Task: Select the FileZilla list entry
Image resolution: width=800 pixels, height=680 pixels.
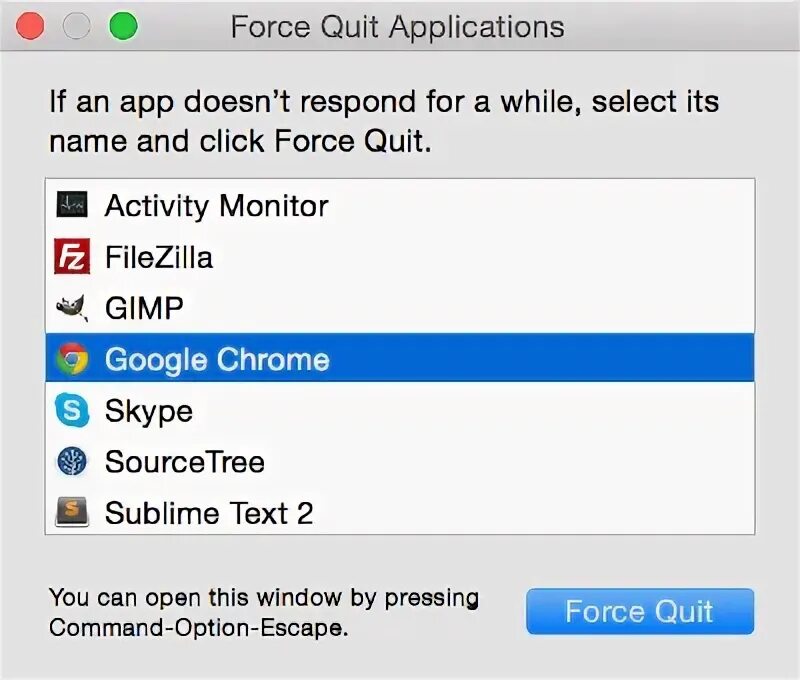Action: click(159, 257)
